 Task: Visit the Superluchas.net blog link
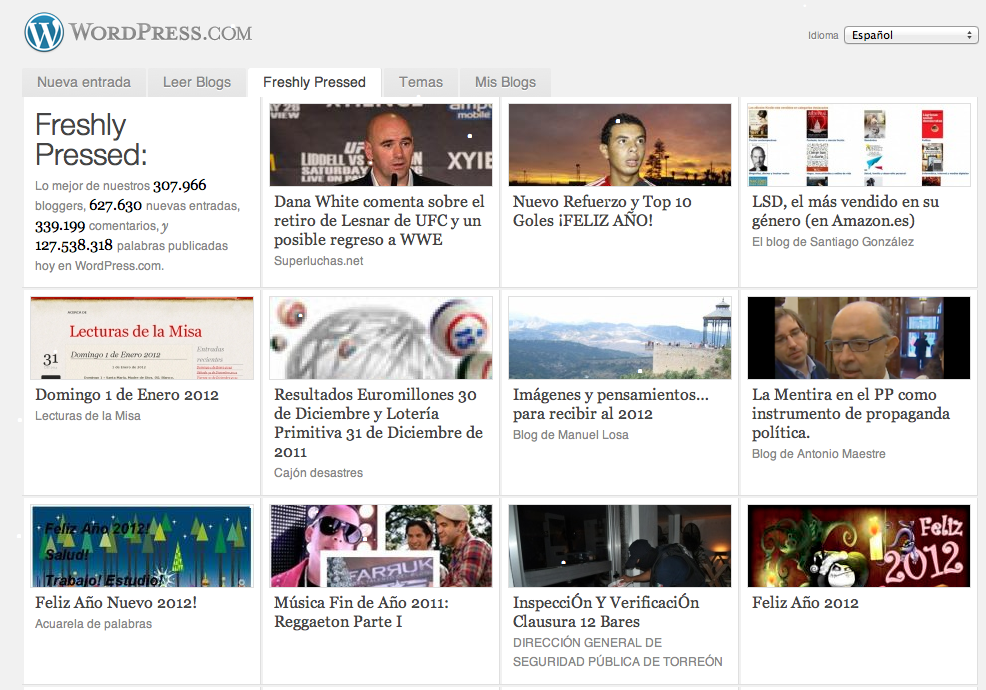[x=318, y=261]
